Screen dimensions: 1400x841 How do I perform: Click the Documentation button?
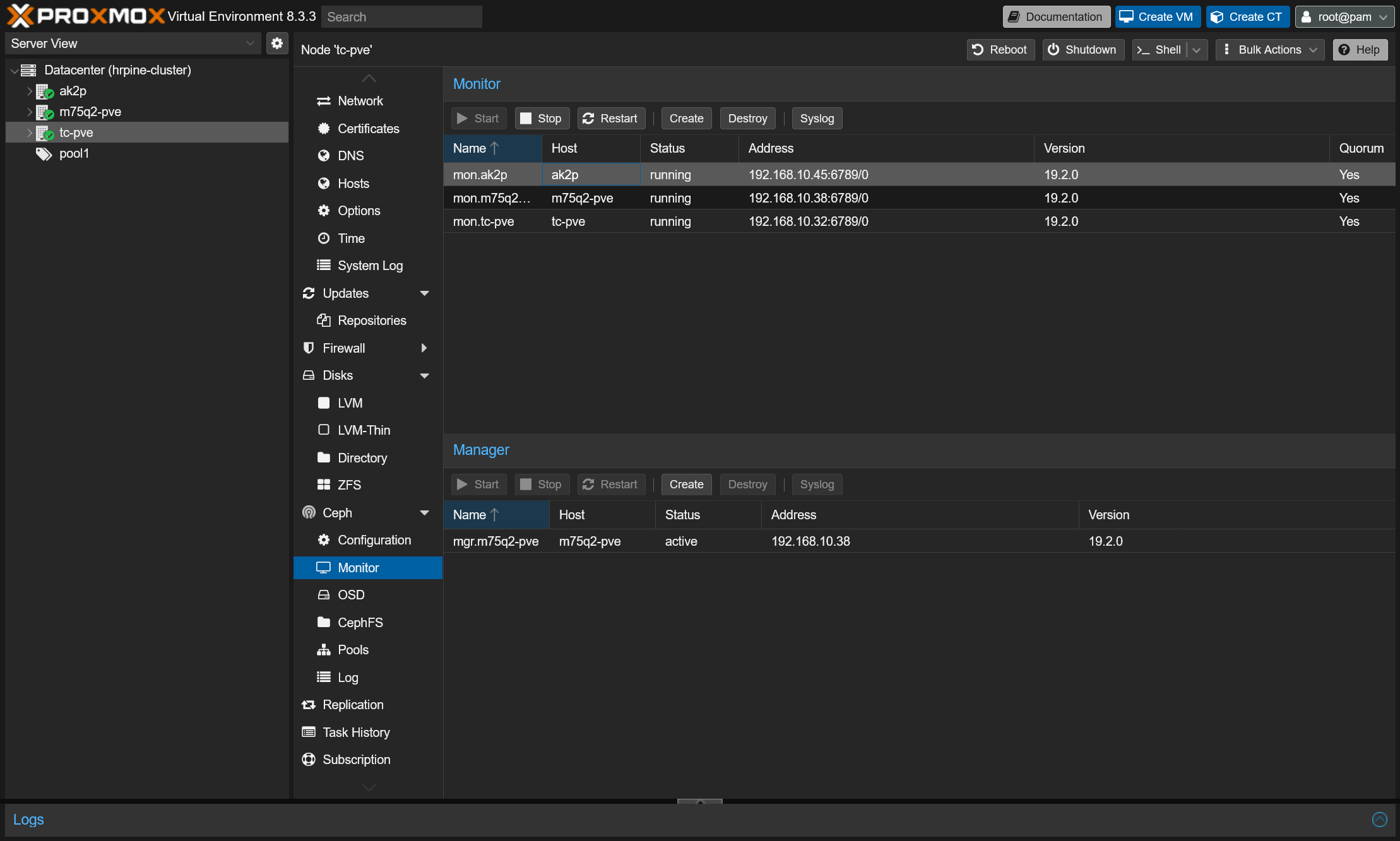[1056, 17]
